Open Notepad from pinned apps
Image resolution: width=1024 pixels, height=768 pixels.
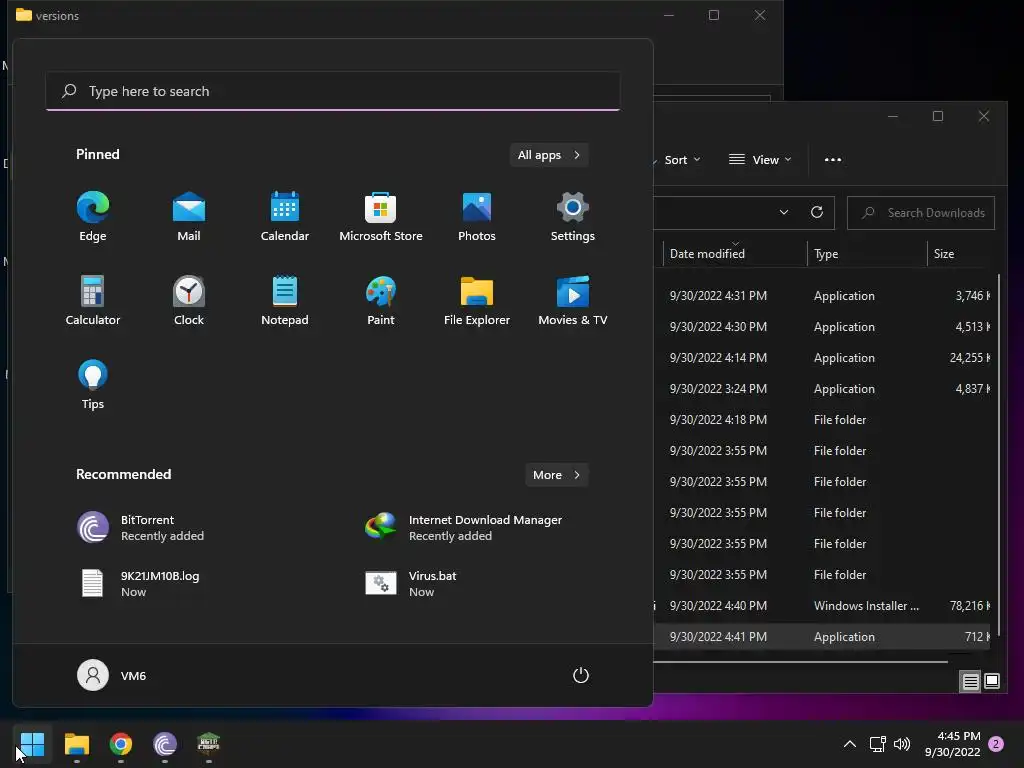point(285,300)
